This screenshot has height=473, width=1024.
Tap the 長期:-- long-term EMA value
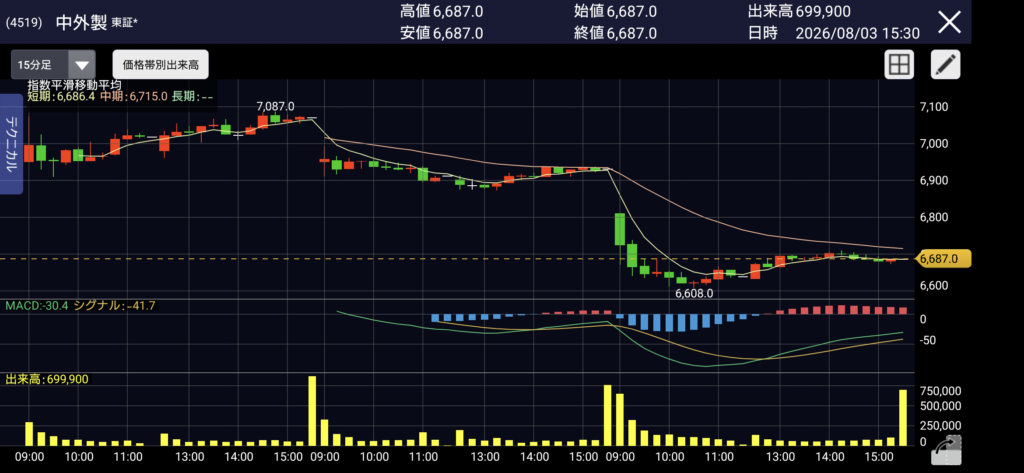pyautogui.click(x=193, y=97)
